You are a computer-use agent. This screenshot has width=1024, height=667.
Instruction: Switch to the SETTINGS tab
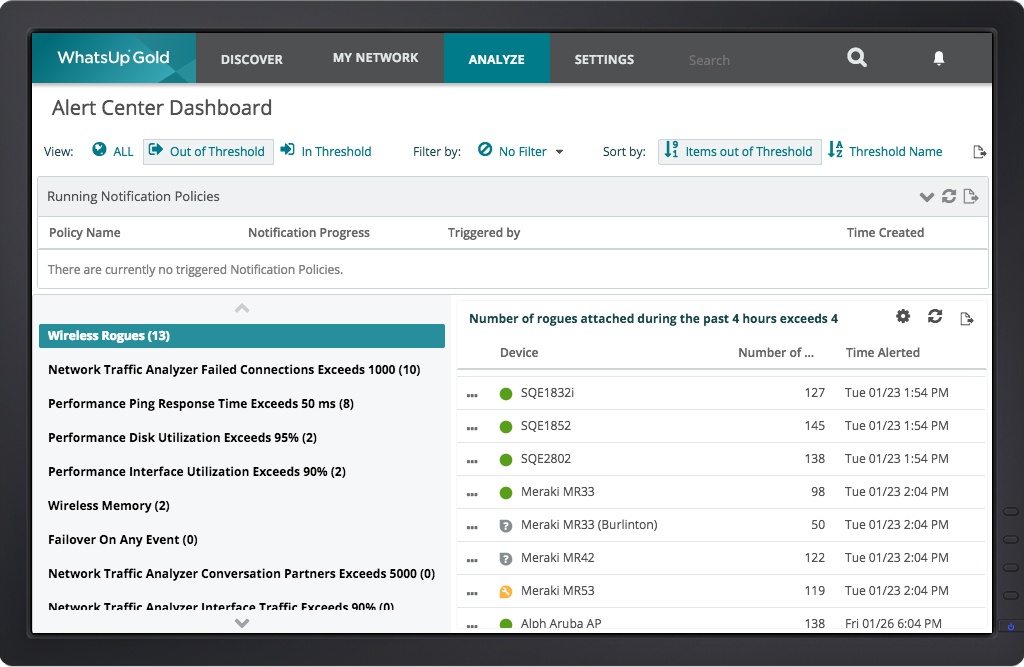(x=604, y=59)
